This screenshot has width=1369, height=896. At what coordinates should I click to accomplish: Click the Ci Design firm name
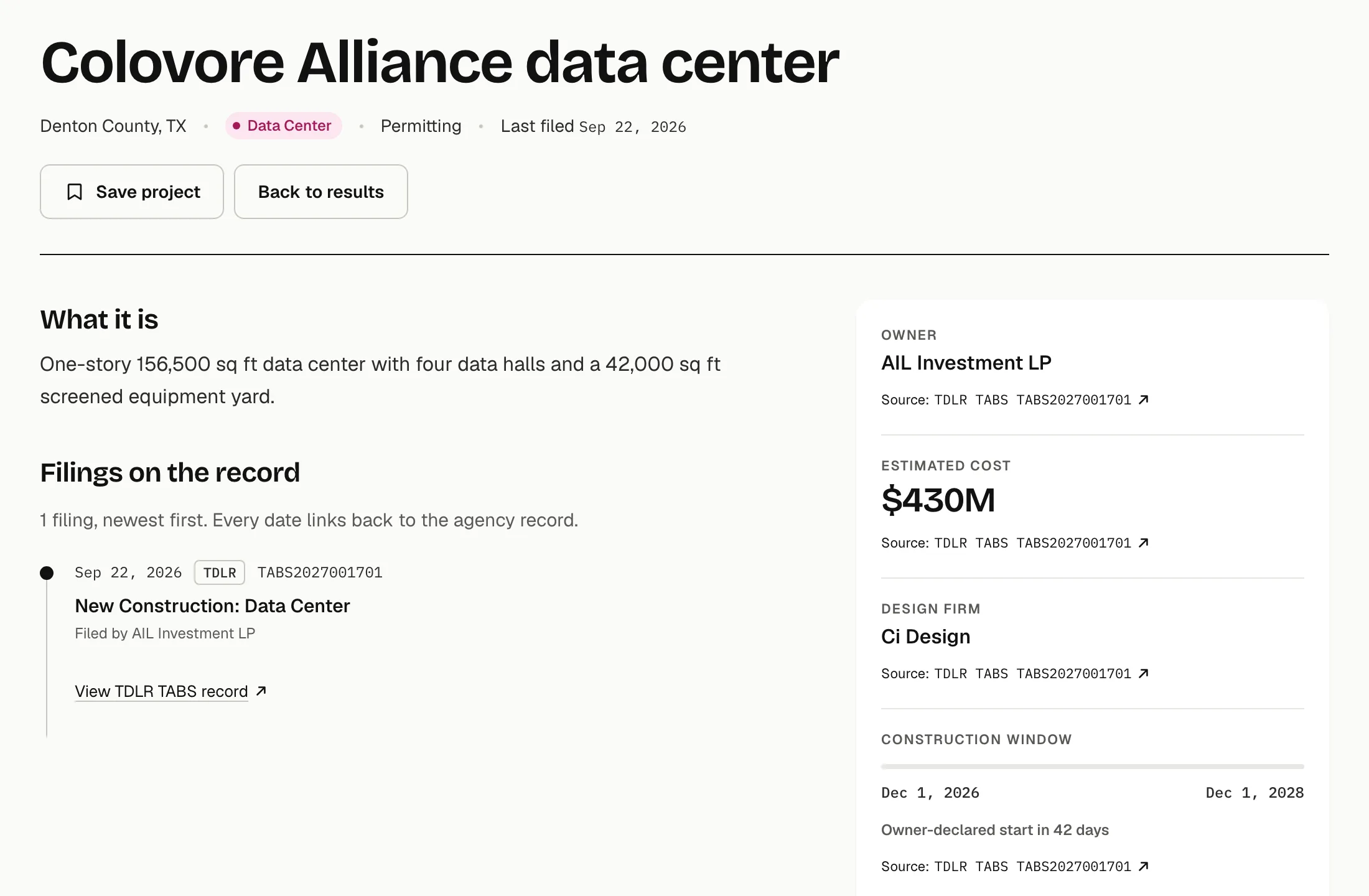pyautogui.click(x=926, y=637)
